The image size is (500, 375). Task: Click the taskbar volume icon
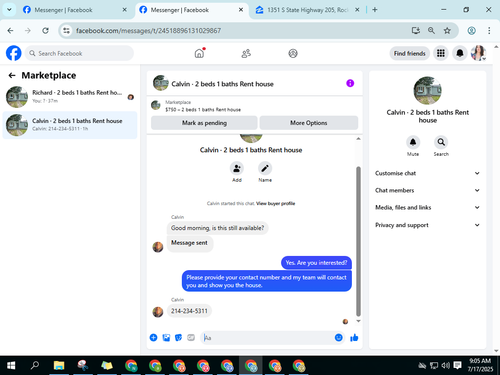pyautogui.click(x=445, y=366)
